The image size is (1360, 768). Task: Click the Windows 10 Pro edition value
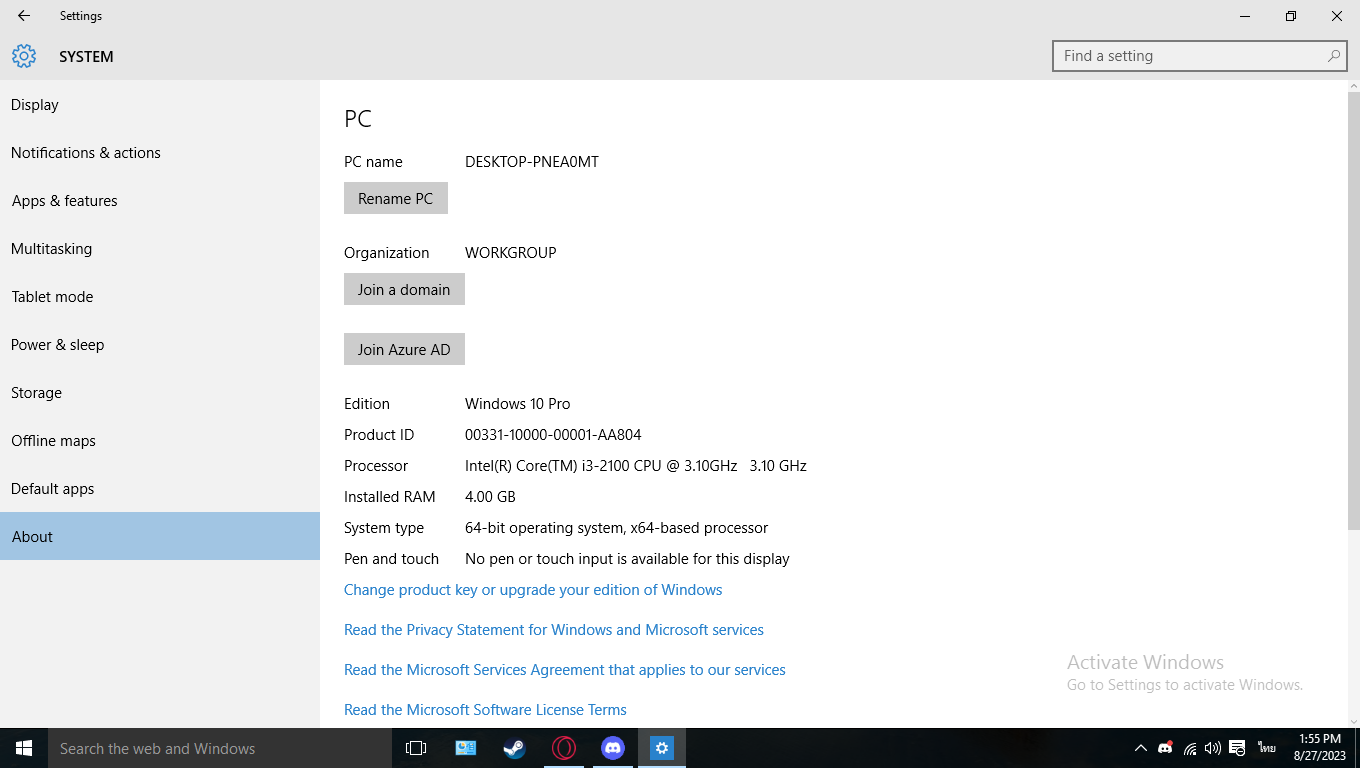coord(518,404)
